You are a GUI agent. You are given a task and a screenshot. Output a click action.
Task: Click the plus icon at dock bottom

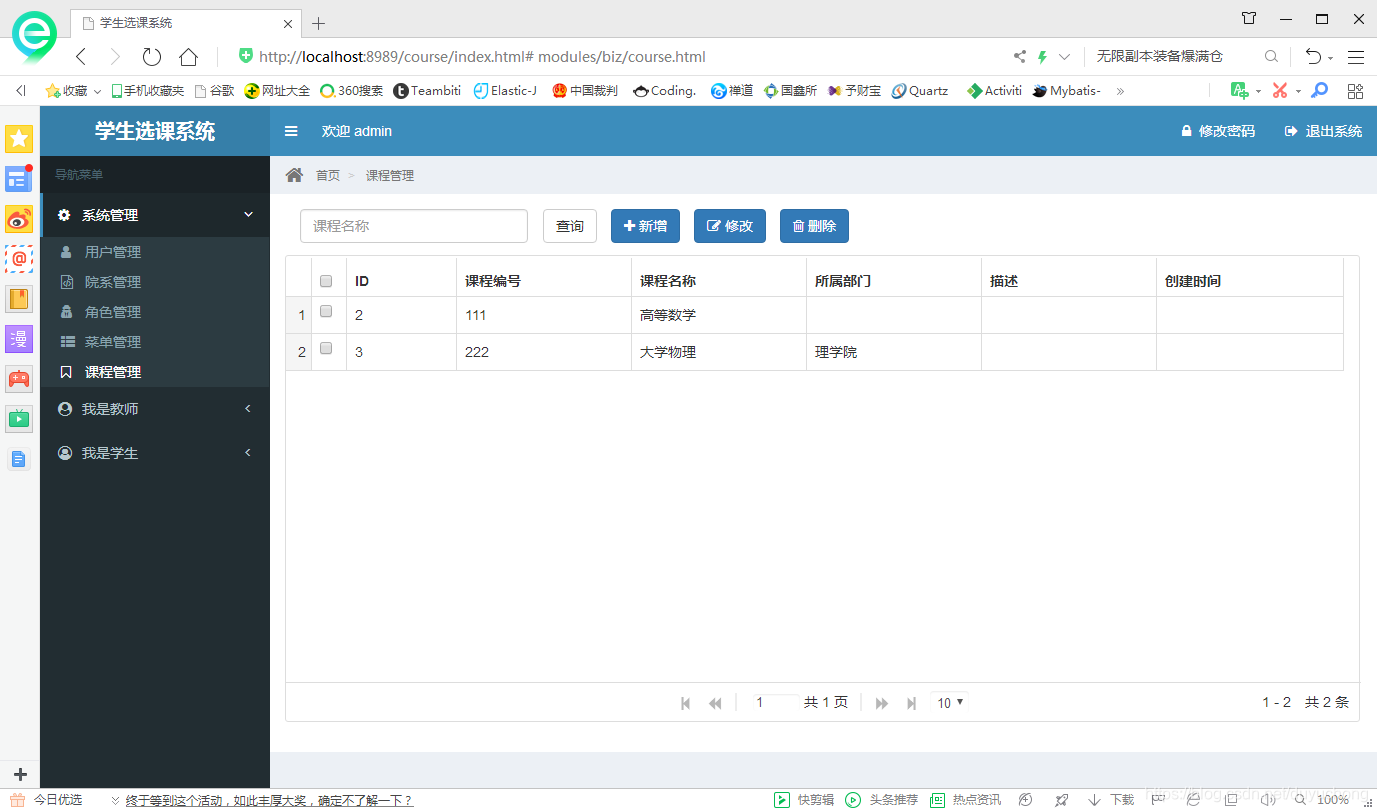(19, 774)
